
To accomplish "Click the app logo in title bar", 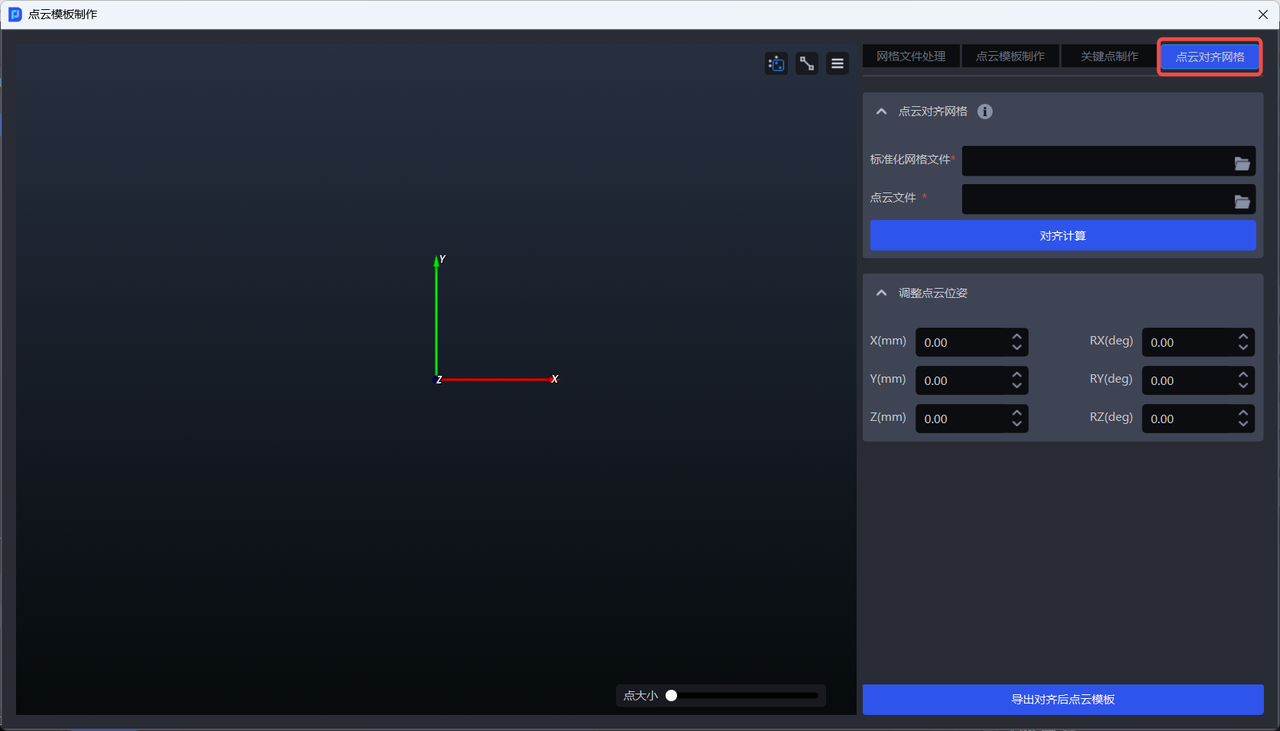I will pos(15,14).
